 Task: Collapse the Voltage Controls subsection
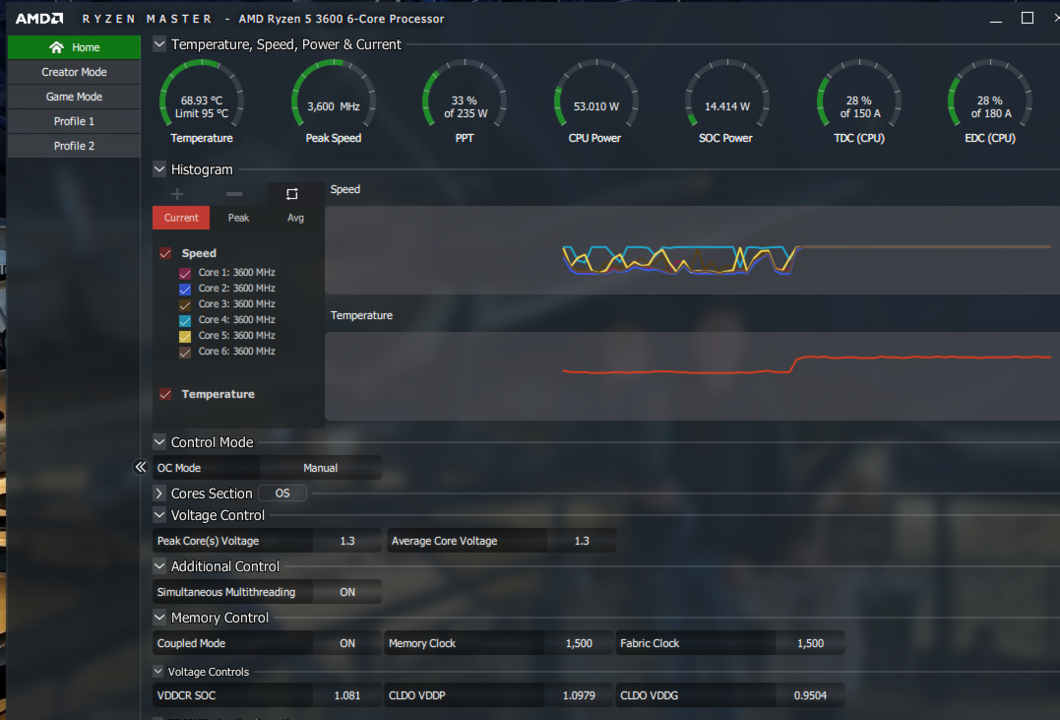click(x=158, y=671)
